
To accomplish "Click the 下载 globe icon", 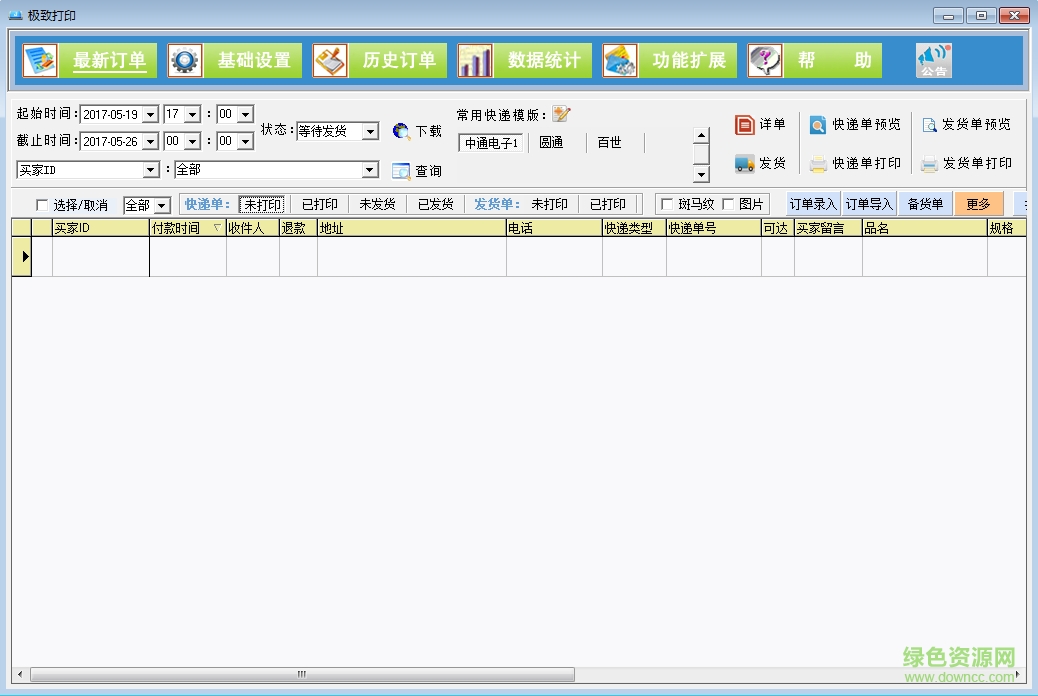I will click(401, 131).
